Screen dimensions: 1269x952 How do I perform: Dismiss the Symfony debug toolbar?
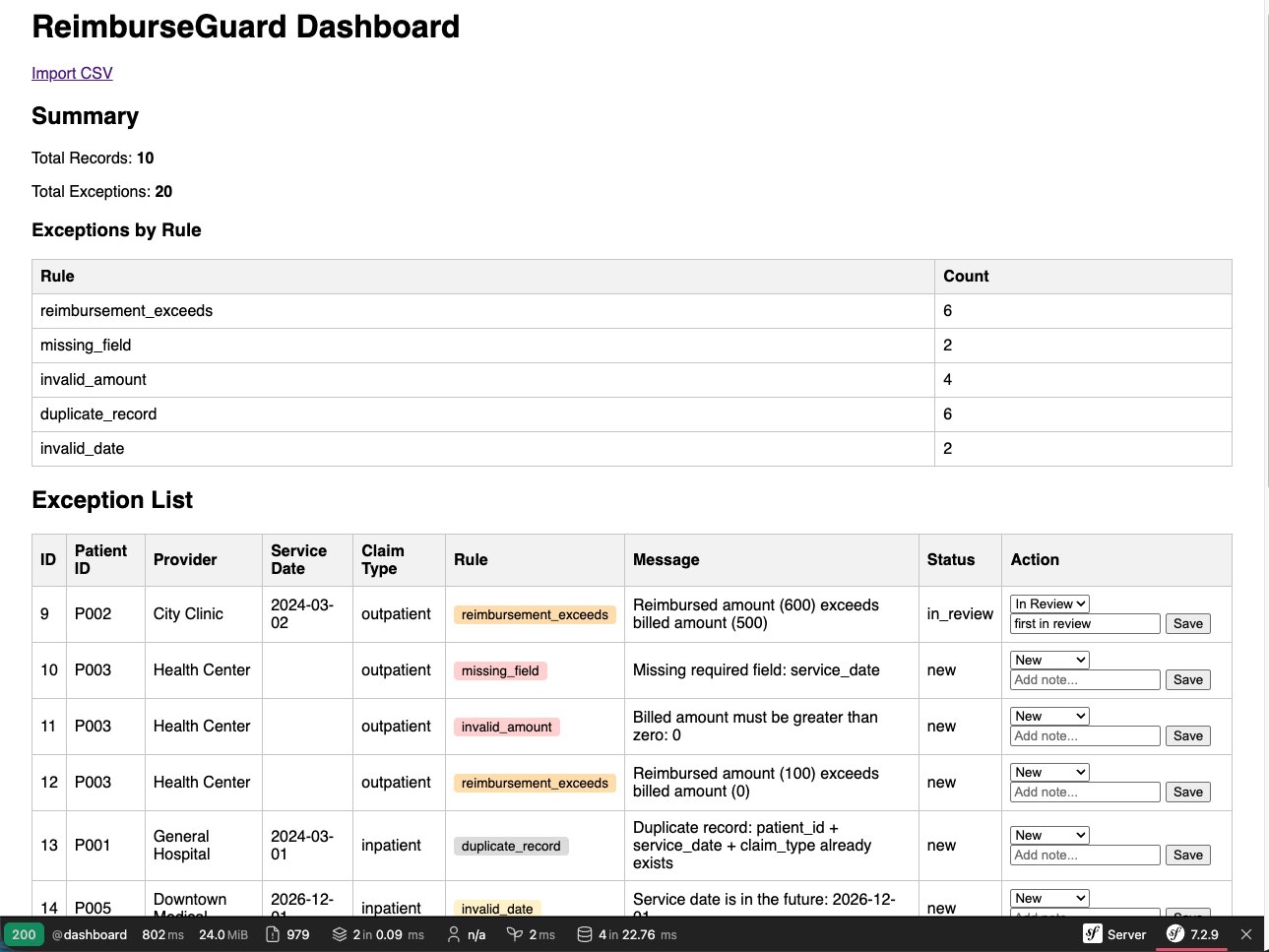[1245, 934]
